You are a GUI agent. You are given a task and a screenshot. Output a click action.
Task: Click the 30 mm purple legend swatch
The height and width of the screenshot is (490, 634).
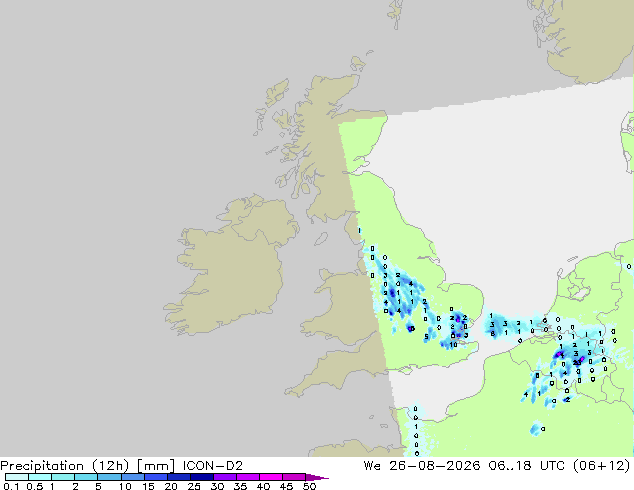pyautogui.click(x=224, y=477)
